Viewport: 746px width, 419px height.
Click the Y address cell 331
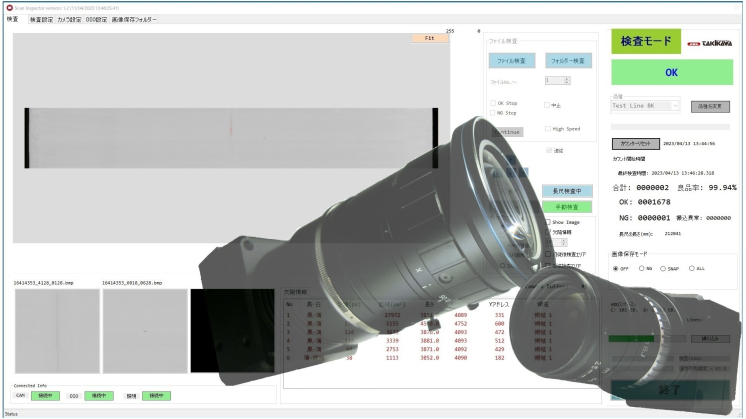pos(499,315)
